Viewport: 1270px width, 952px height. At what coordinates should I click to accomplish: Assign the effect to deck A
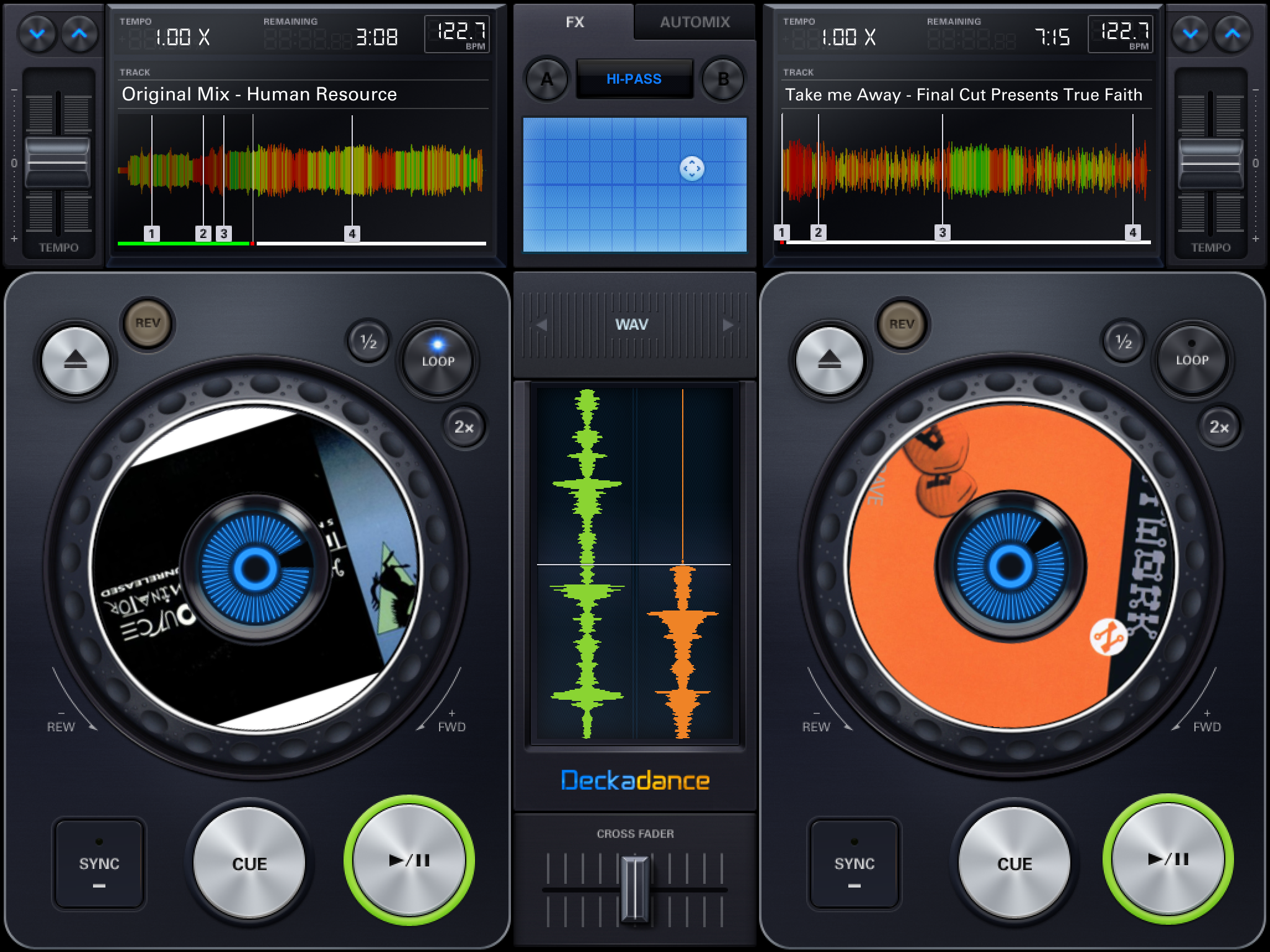pos(546,79)
